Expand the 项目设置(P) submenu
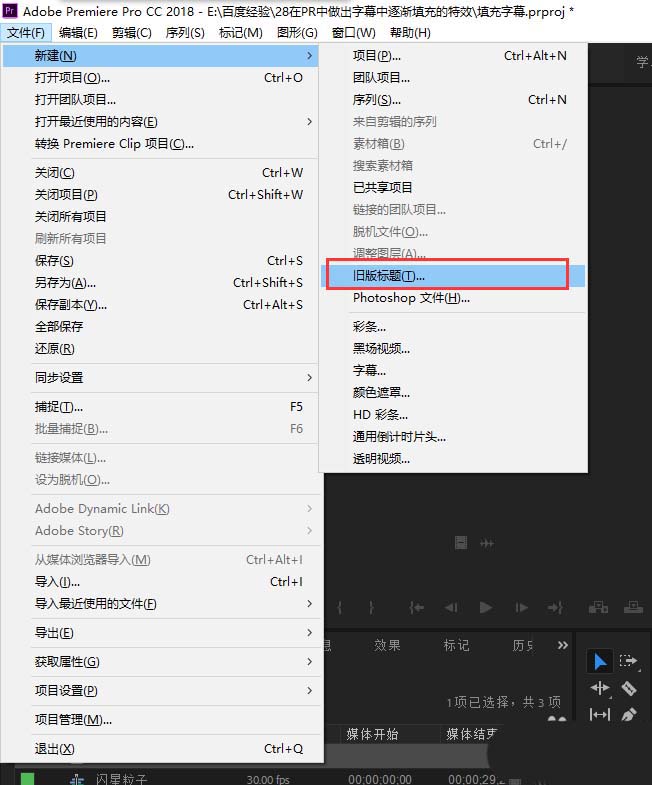 tap(309, 691)
